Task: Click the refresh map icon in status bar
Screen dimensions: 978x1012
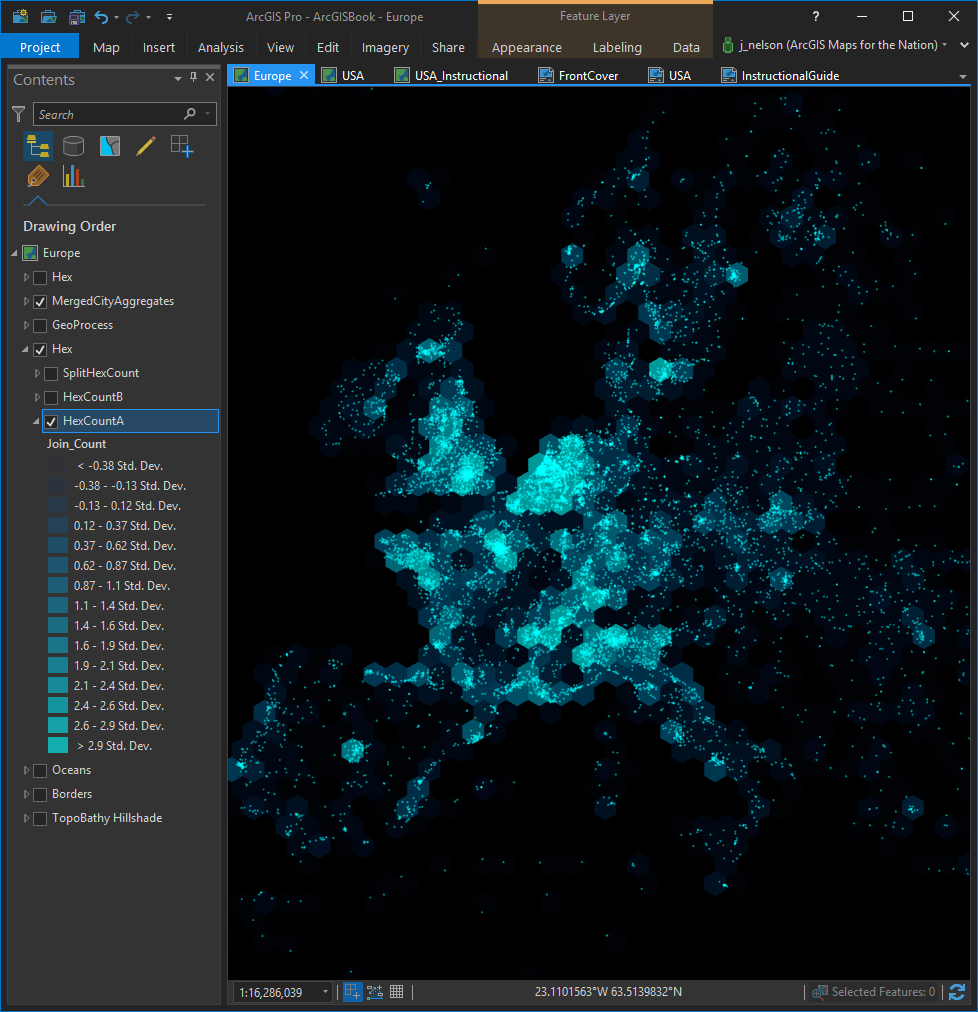Action: (x=957, y=992)
